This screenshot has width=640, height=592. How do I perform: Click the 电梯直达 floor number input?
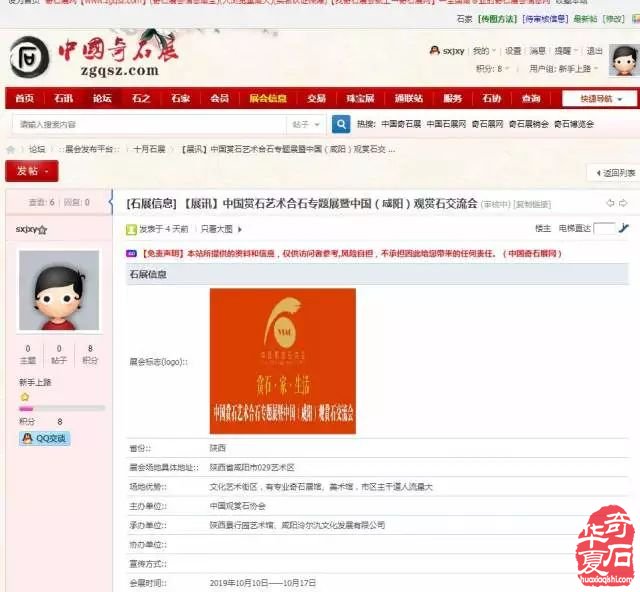point(604,228)
